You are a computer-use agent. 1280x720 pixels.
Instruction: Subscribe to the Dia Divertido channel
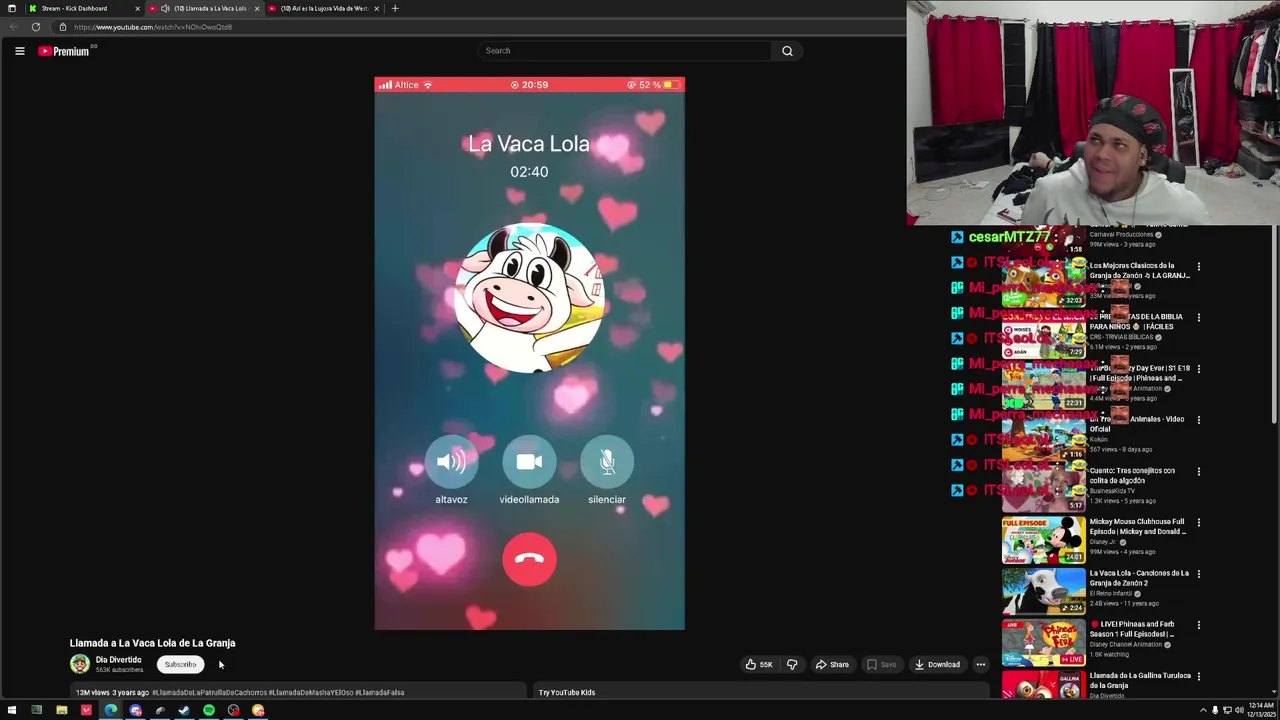coord(180,664)
